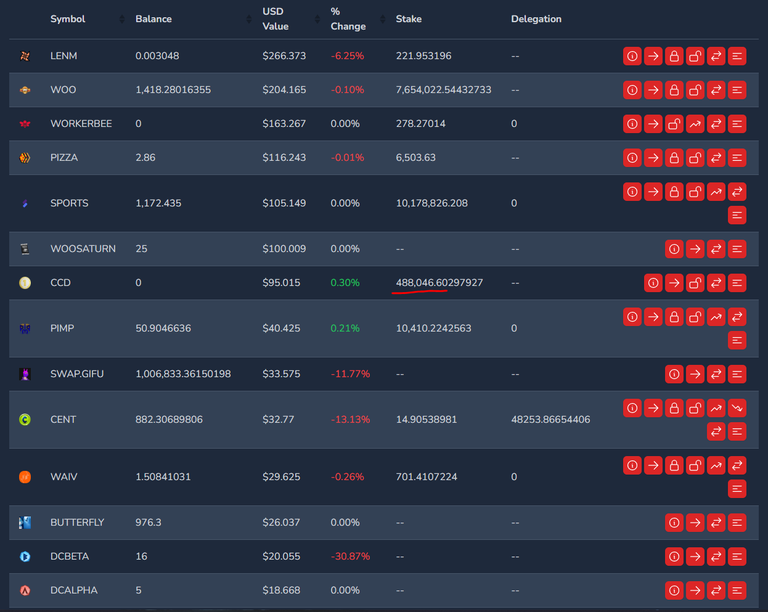Stake WAIV using the lock icon
768x612 pixels.
[674, 465]
